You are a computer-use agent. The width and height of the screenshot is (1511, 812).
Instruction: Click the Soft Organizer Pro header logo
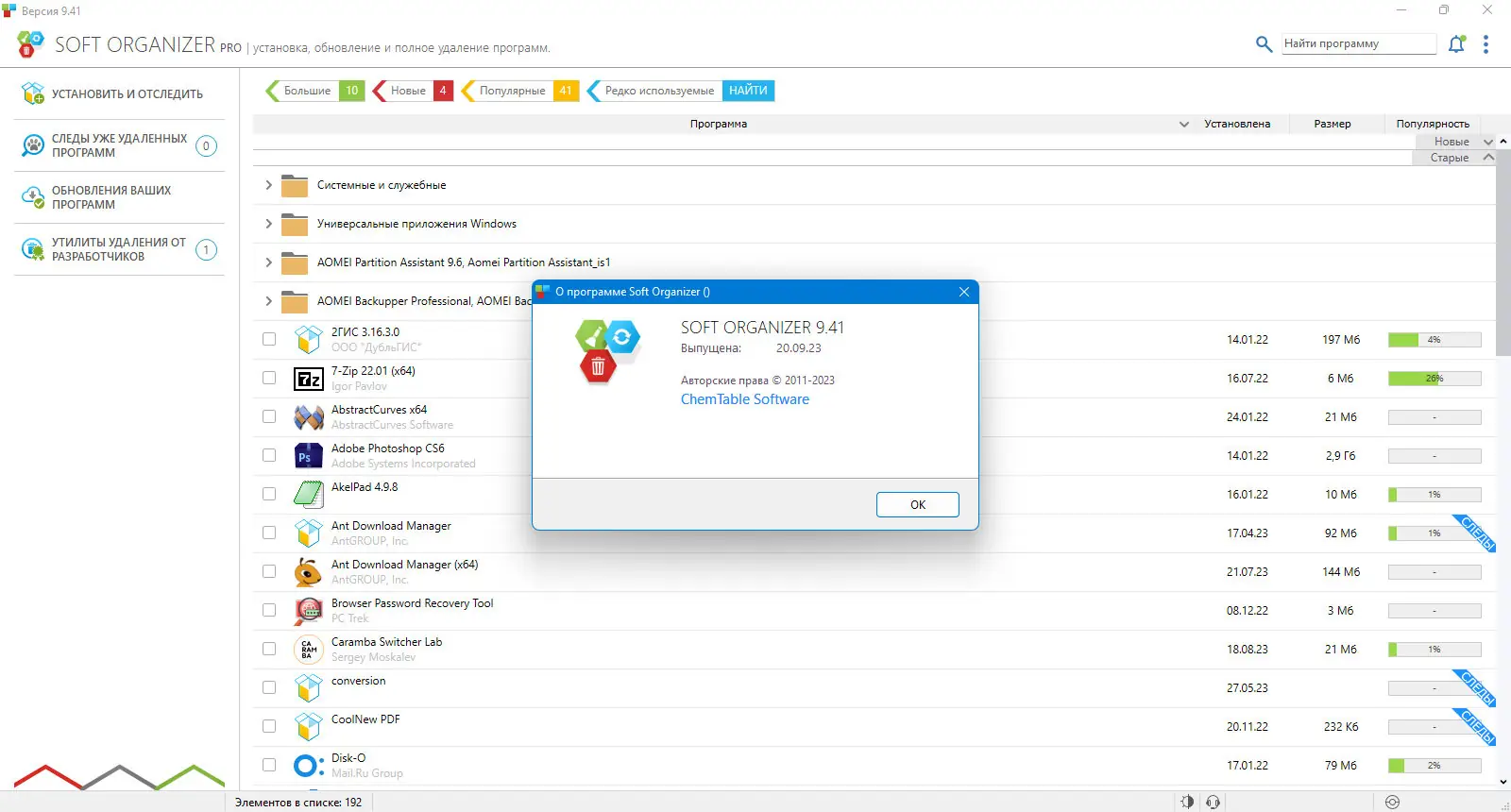click(30, 43)
